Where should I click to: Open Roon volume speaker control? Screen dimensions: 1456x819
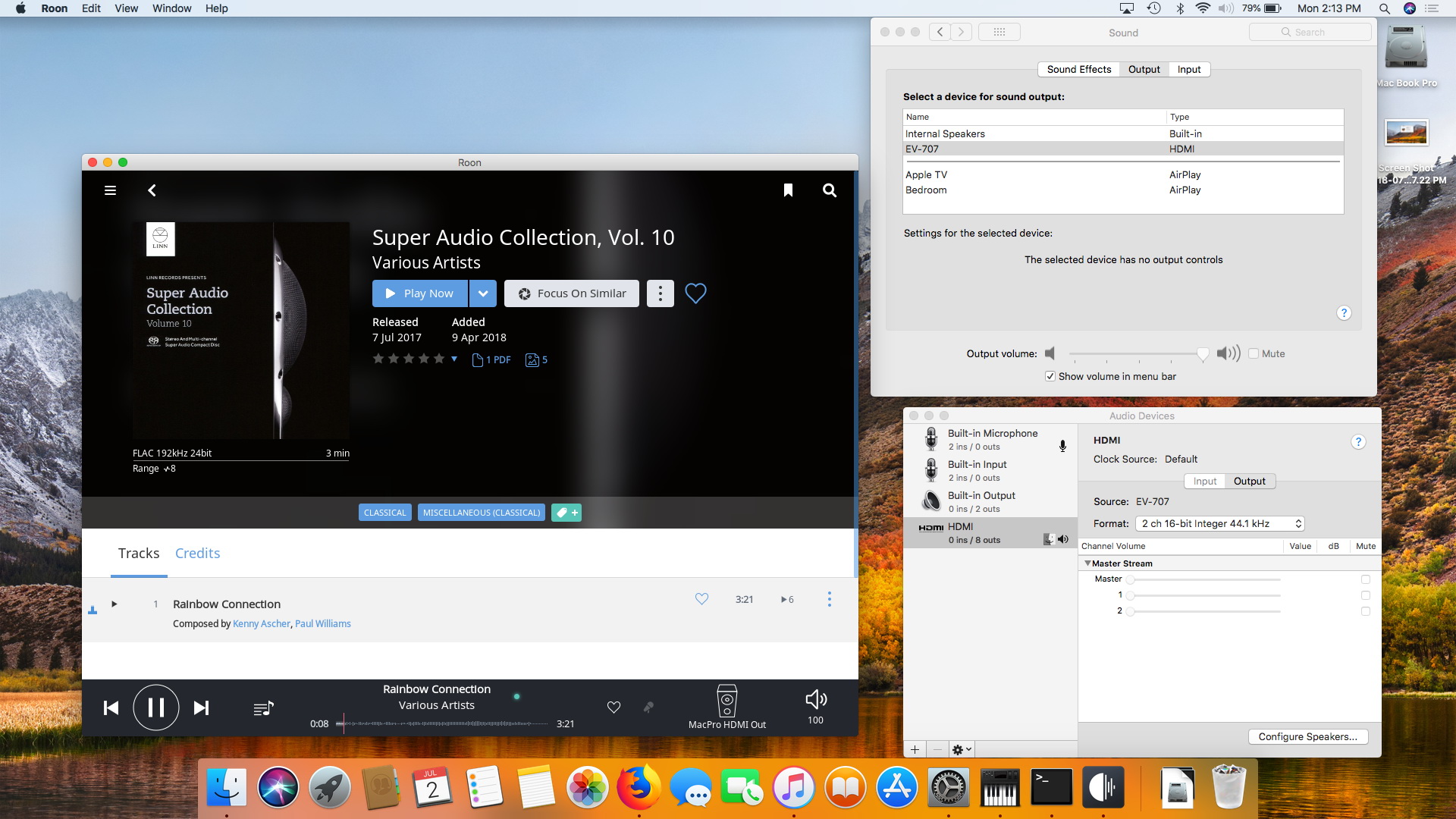coord(815,699)
